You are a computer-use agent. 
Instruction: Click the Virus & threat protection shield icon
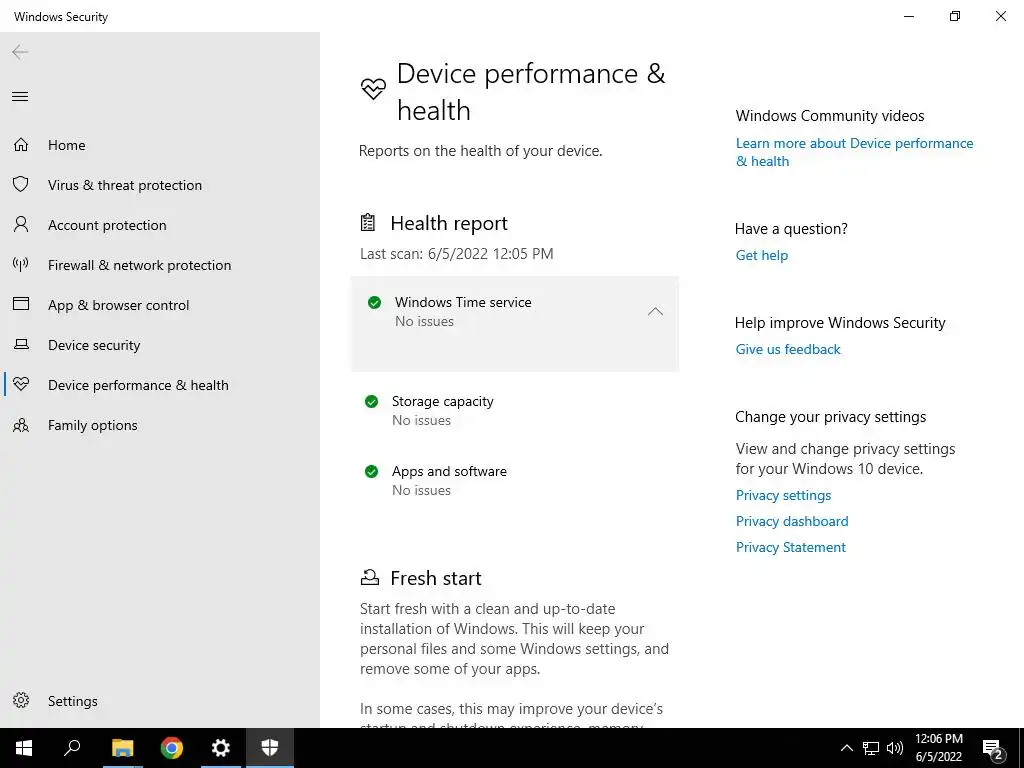[21, 184]
